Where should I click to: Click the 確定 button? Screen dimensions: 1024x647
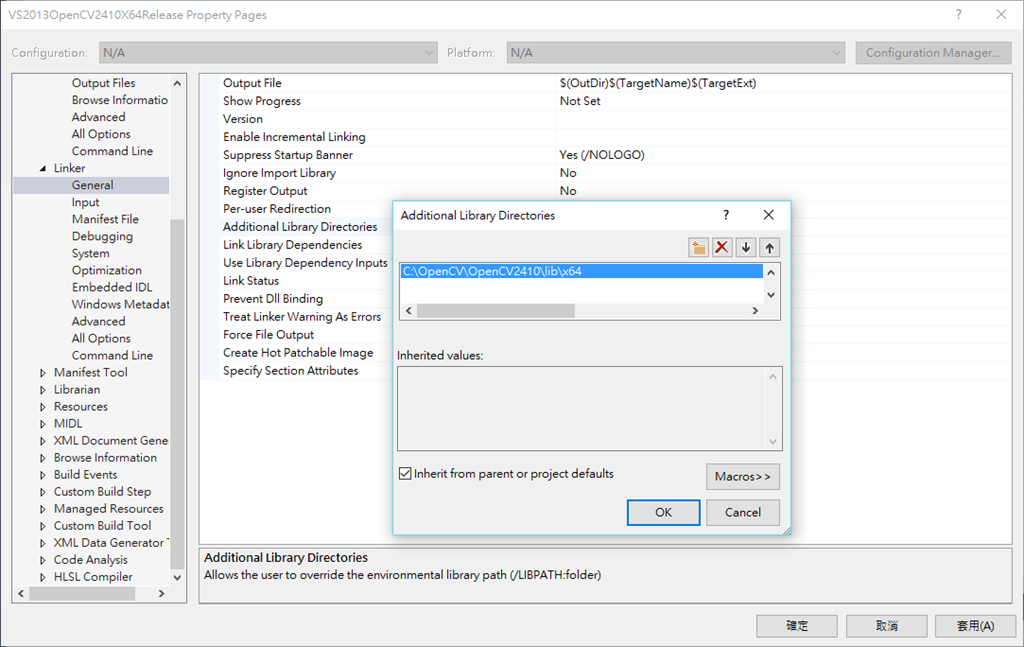coord(797,625)
